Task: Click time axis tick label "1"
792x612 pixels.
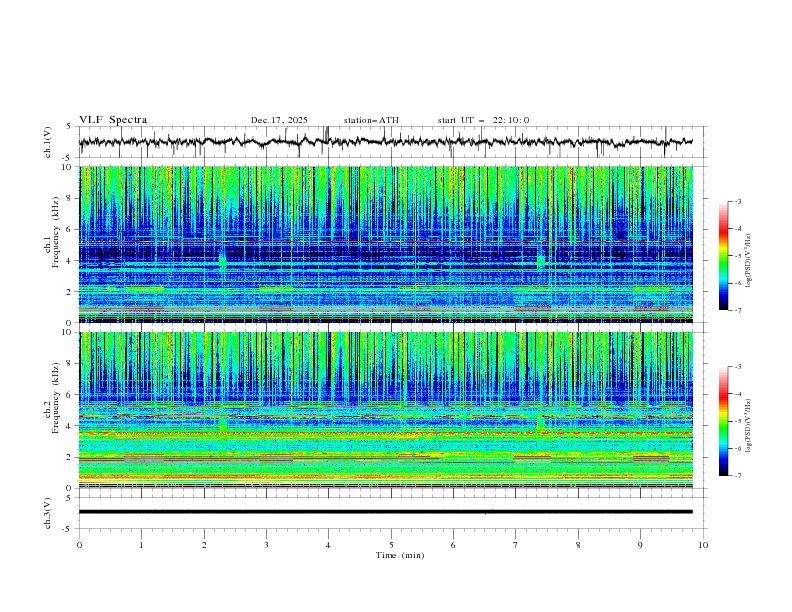Action: [x=141, y=545]
